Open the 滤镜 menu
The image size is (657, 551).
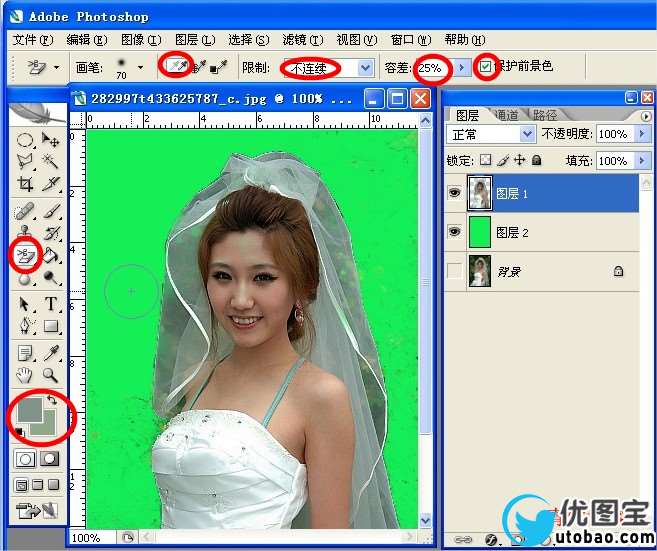303,40
